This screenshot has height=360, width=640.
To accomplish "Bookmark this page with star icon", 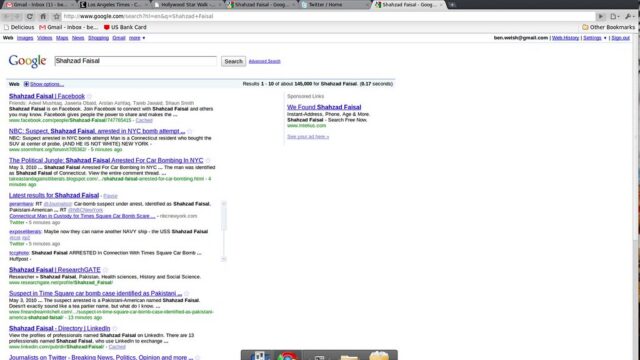I will [x=56, y=16].
